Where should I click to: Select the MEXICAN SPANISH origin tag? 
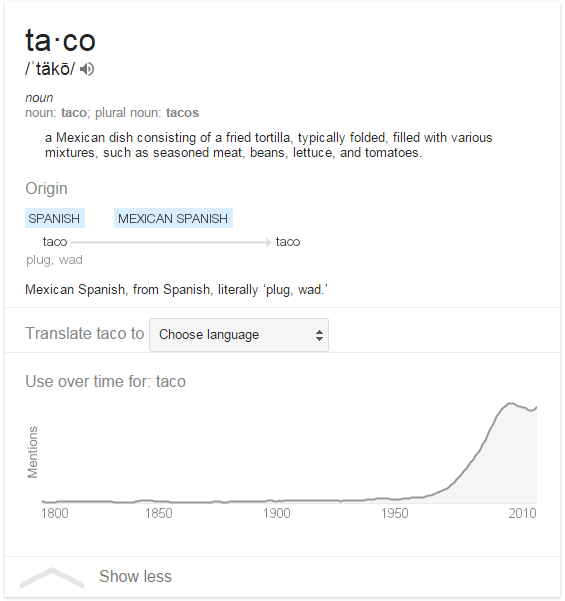(x=173, y=218)
